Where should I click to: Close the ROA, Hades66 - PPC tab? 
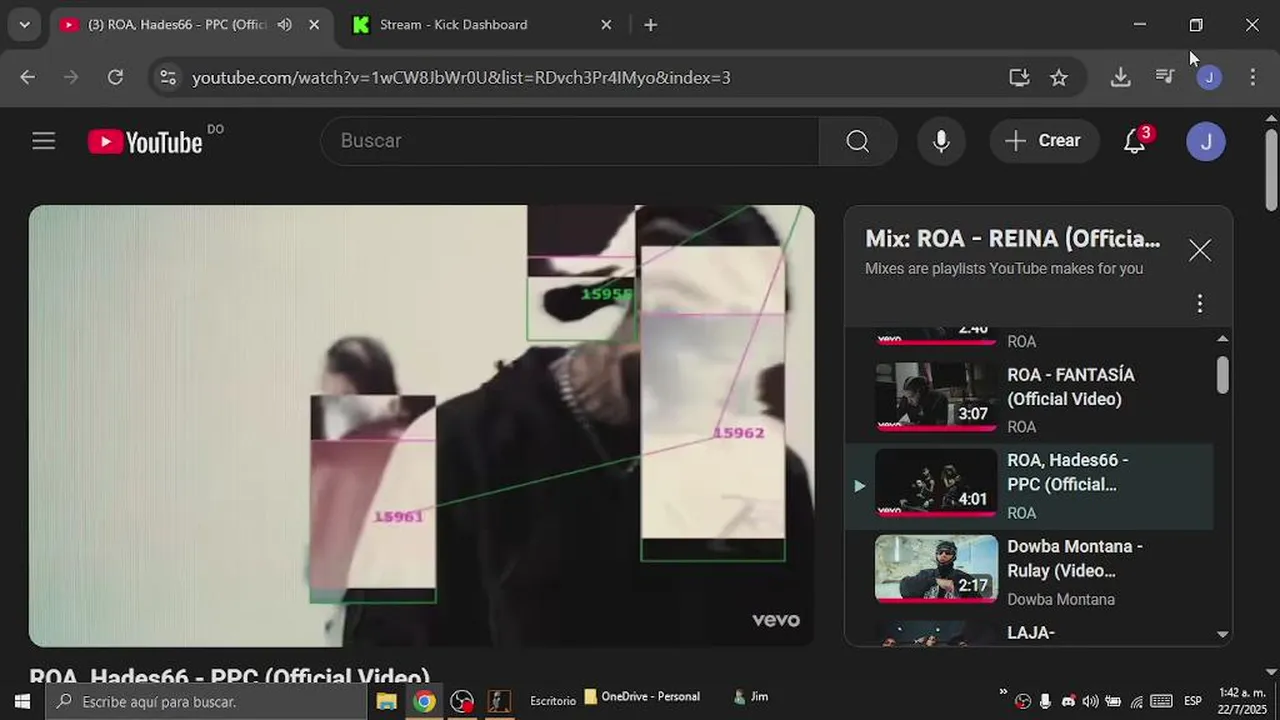pos(314,25)
